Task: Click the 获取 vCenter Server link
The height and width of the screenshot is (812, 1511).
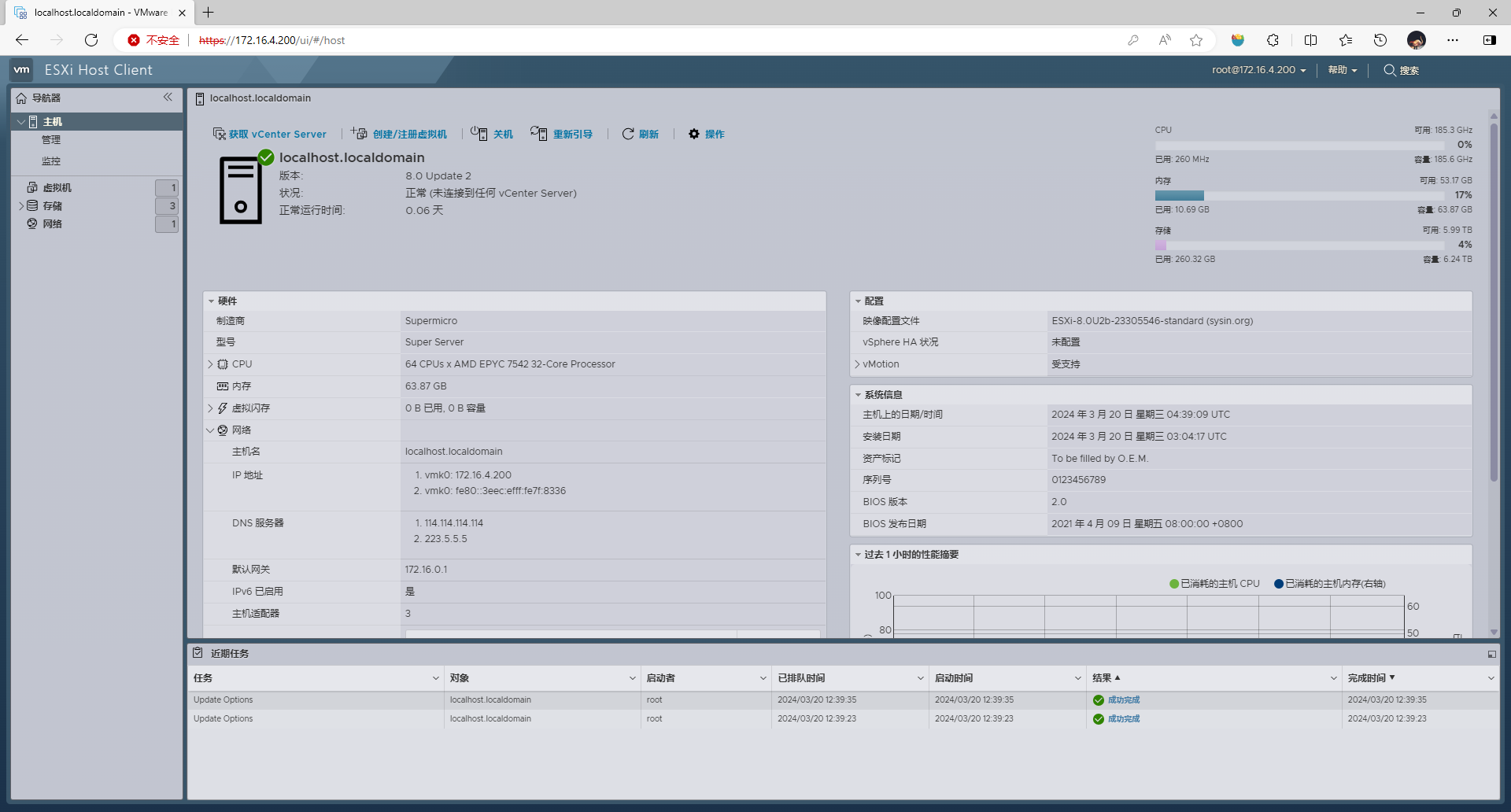Action: click(x=278, y=135)
